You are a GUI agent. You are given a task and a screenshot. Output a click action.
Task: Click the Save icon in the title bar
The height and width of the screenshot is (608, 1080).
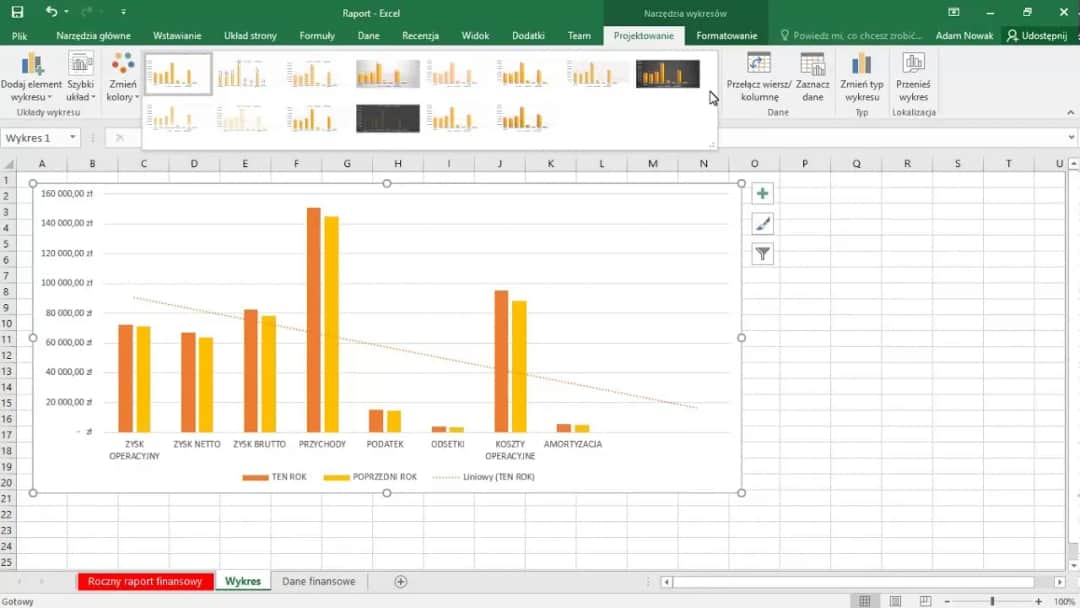[x=17, y=12]
